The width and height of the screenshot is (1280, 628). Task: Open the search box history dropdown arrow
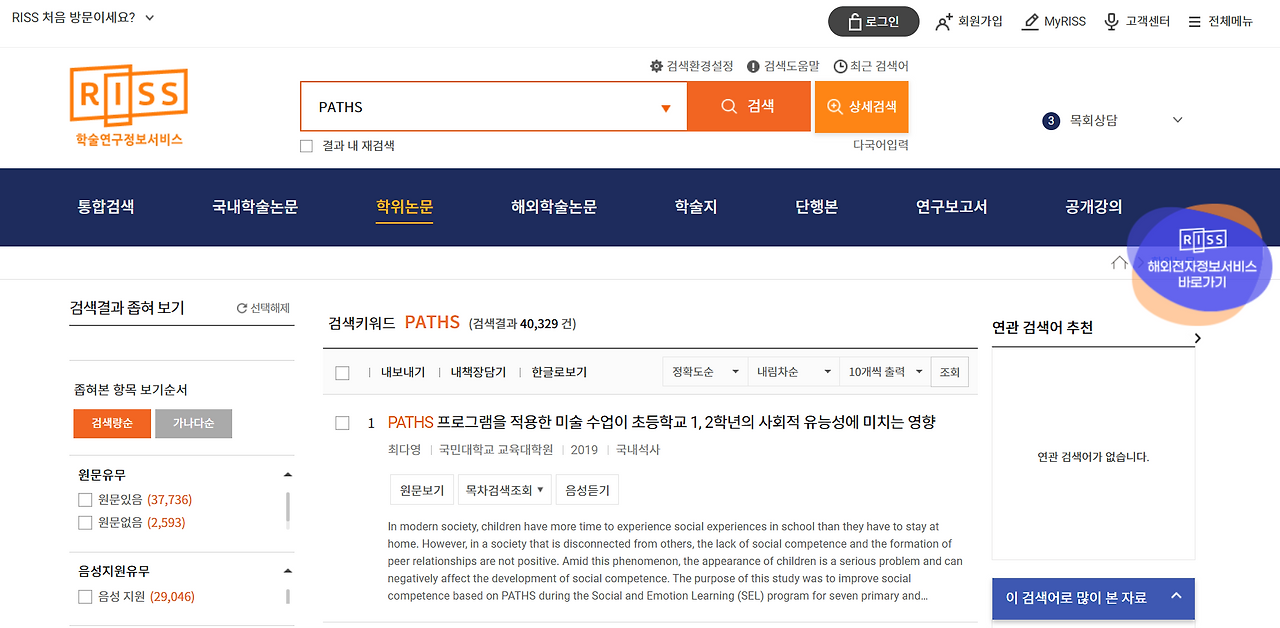(666, 108)
